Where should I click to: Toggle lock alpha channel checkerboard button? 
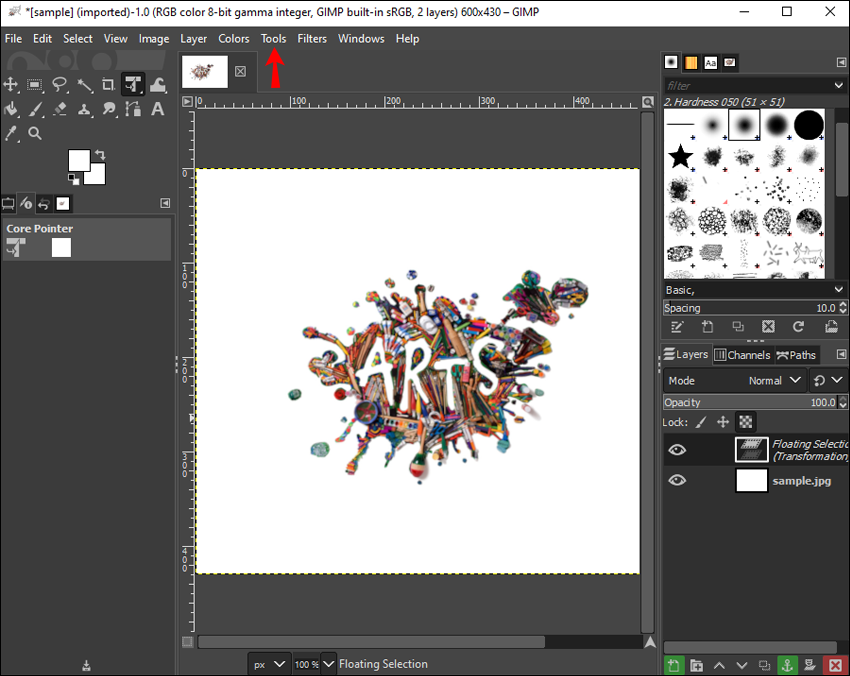click(745, 422)
